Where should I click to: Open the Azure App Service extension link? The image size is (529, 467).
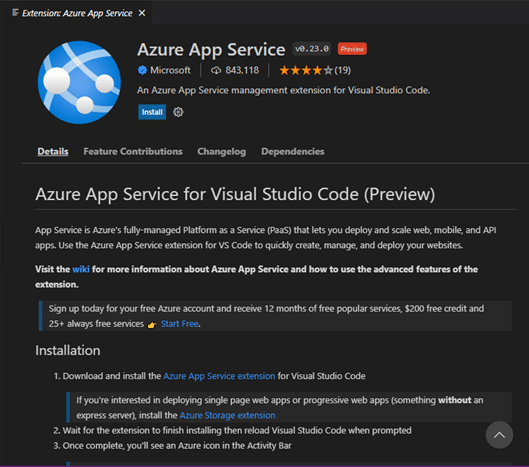pos(219,376)
